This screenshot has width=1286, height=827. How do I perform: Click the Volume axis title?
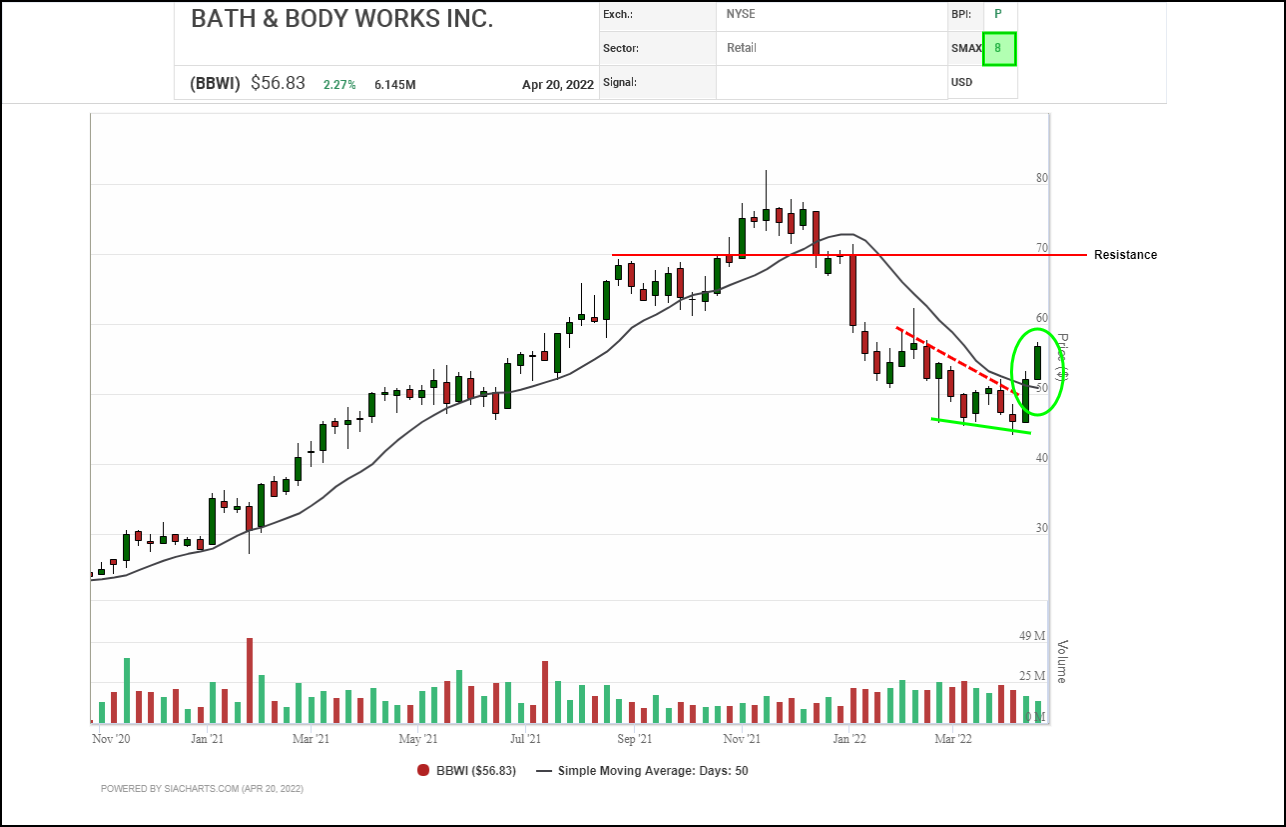pyautogui.click(x=1062, y=662)
